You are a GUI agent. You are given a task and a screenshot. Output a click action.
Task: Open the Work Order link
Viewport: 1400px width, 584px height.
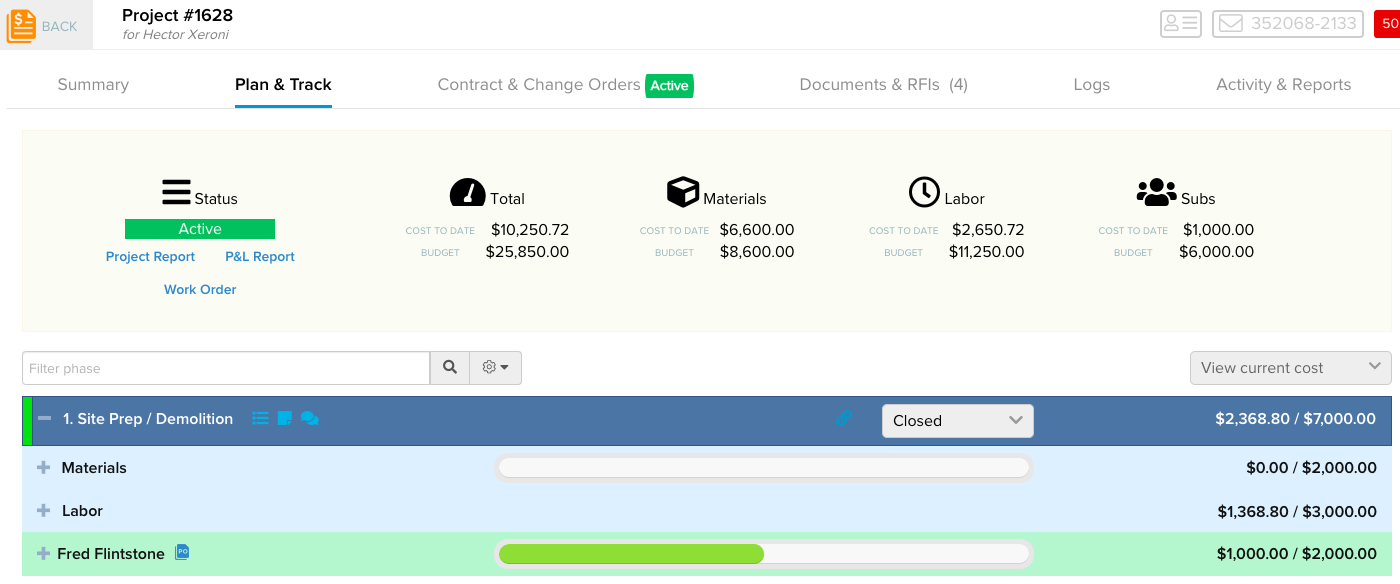(x=200, y=290)
